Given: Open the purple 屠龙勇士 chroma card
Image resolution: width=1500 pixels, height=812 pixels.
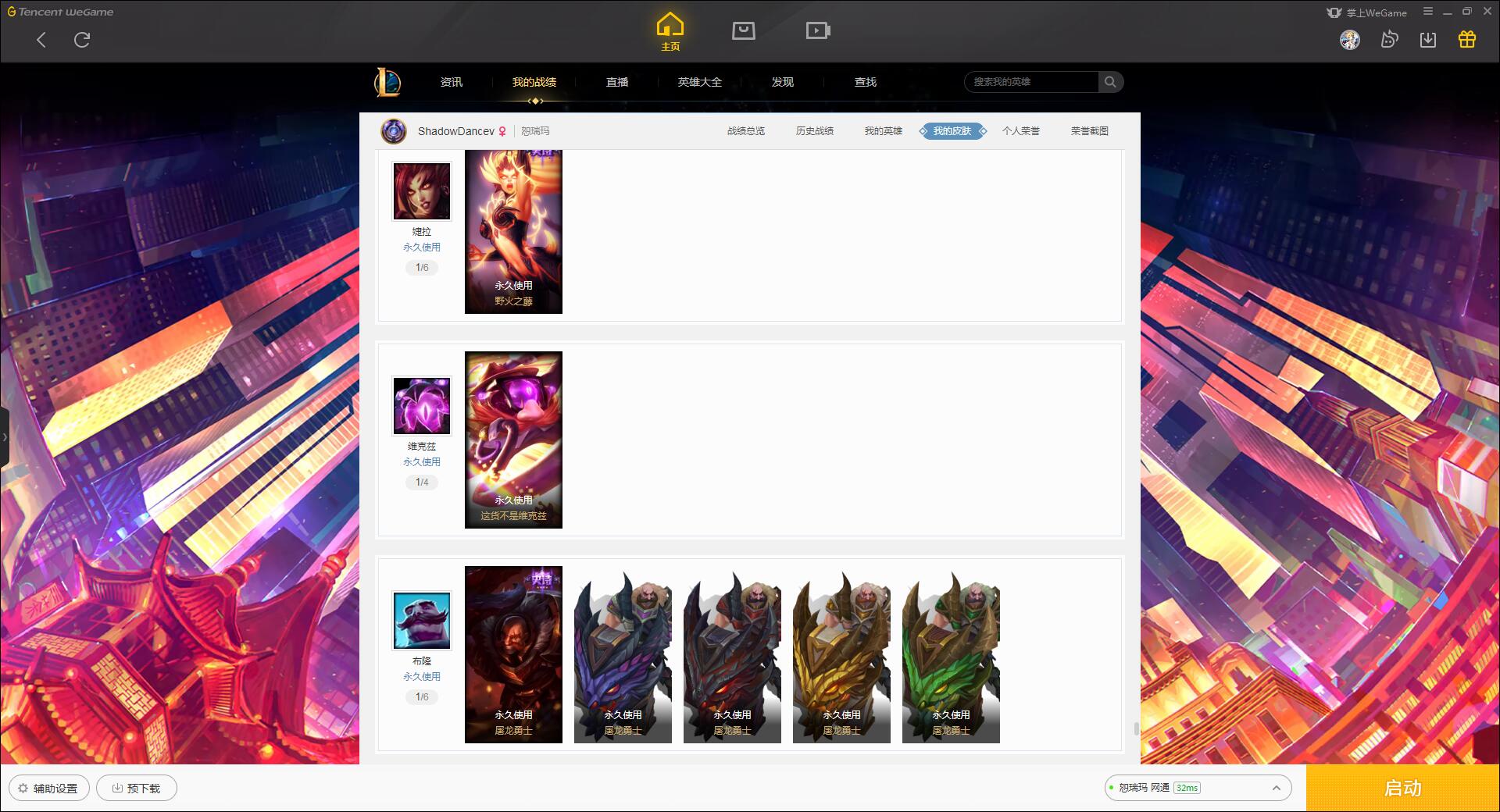Looking at the screenshot, I should [x=623, y=654].
